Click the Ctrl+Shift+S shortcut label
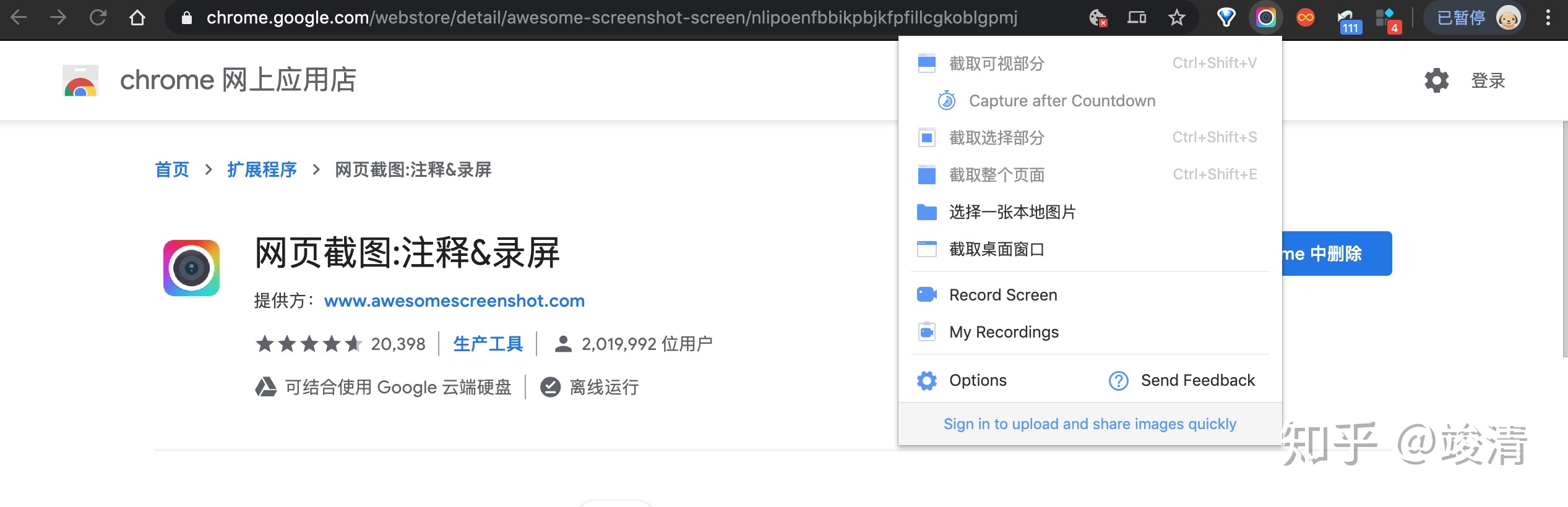This screenshot has width=1568, height=507. click(1214, 137)
